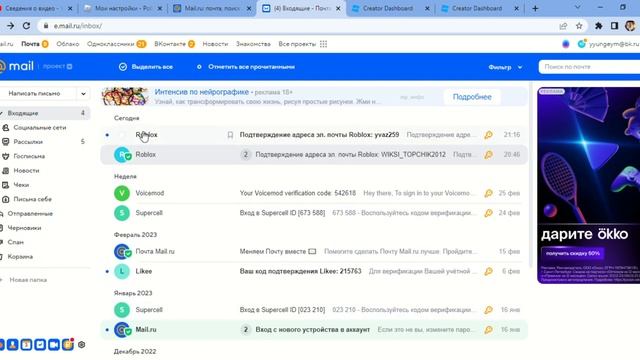640x360 pixels.
Task: Toggle the flag on Roblox yvaz259 email
Action: [x=230, y=135]
